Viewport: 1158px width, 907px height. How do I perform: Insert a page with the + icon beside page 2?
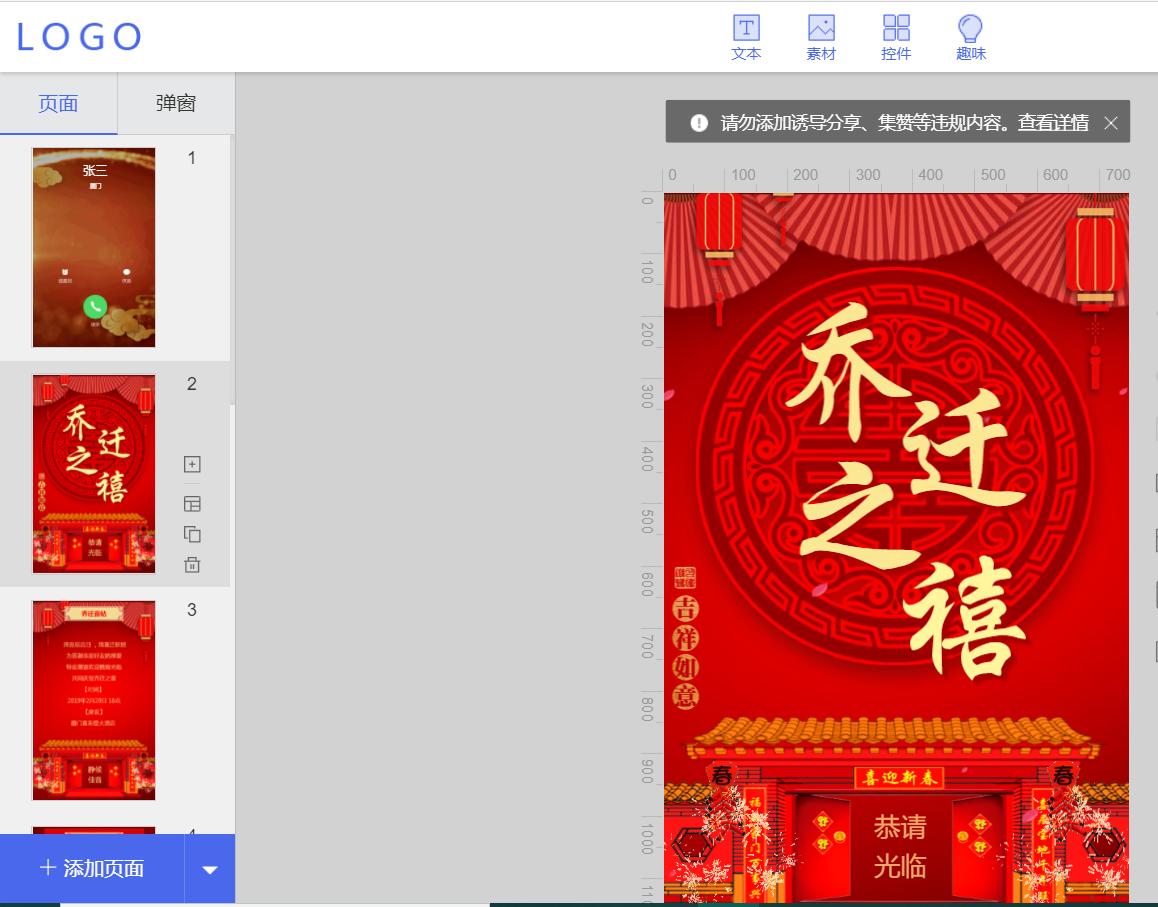click(x=192, y=464)
